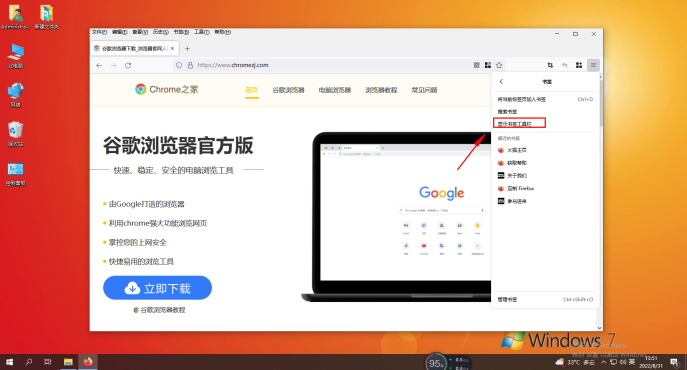Open the shield tracking protection icon
687x370 pixels.
click(x=179, y=65)
